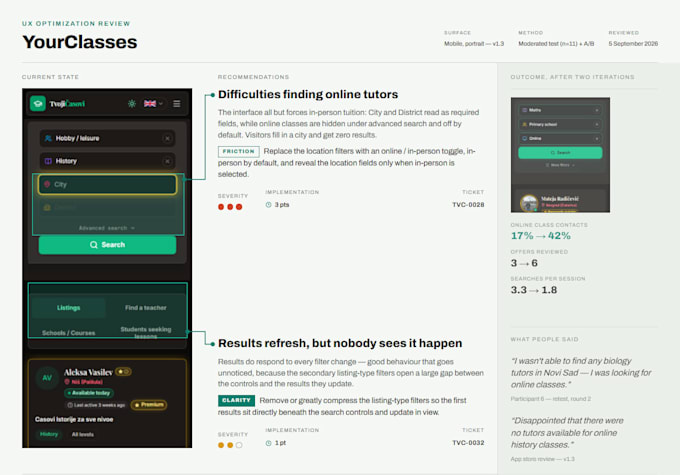Select the Schools / Courses tab
Viewport: 680px width, 475px height.
[x=69, y=333]
